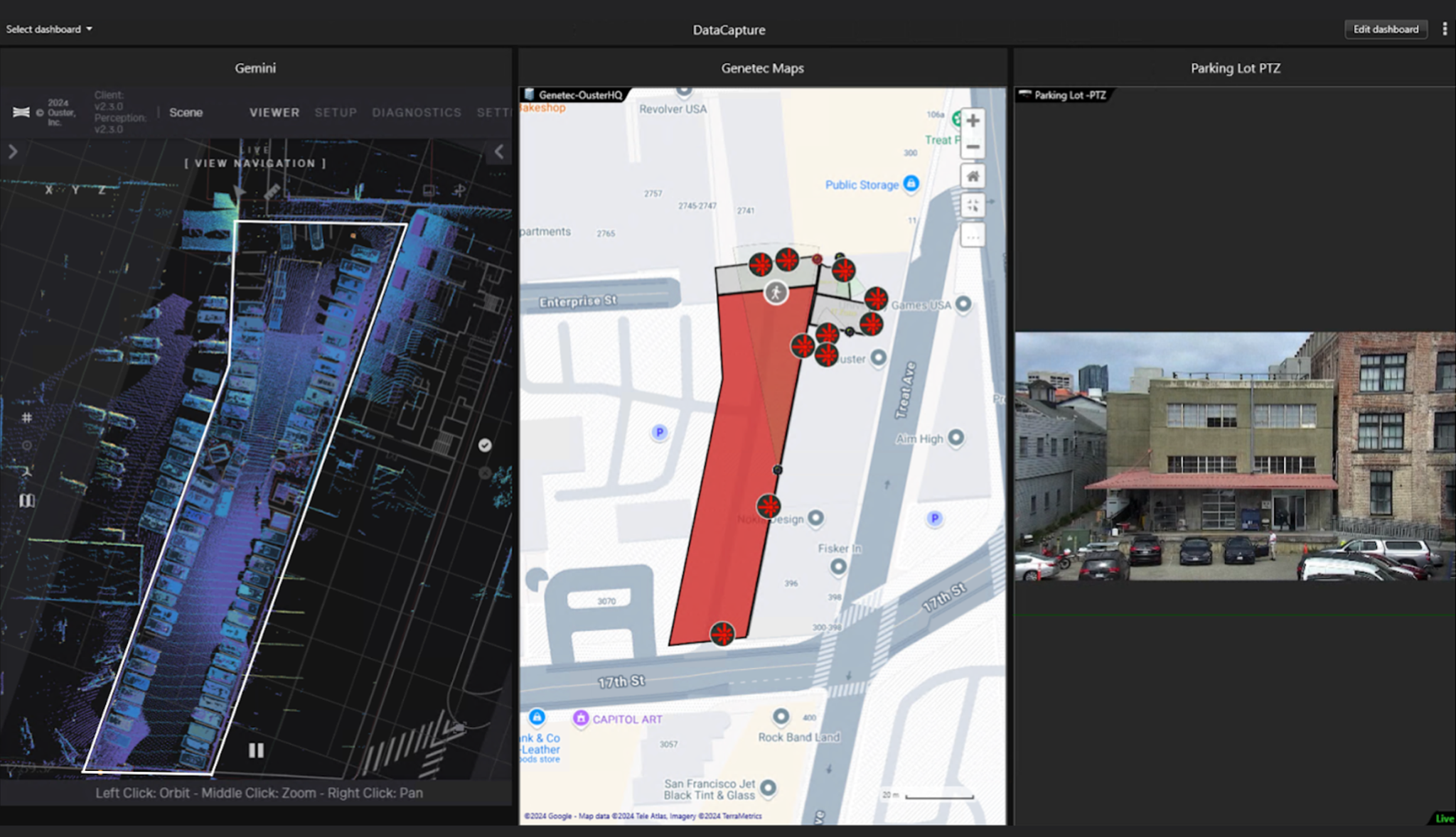Switch to the DIAGNOSTICS tab
Viewport: 1456px width, 837px height.
(x=417, y=112)
